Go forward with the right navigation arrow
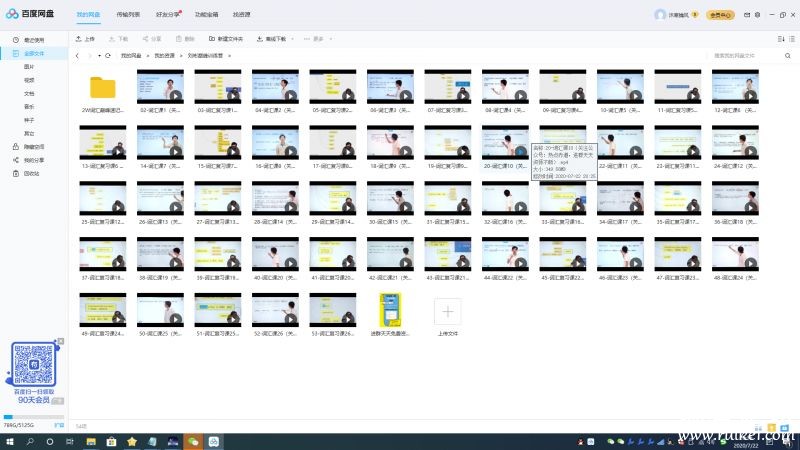Screen dimensions: 800x450 (x=89, y=56)
